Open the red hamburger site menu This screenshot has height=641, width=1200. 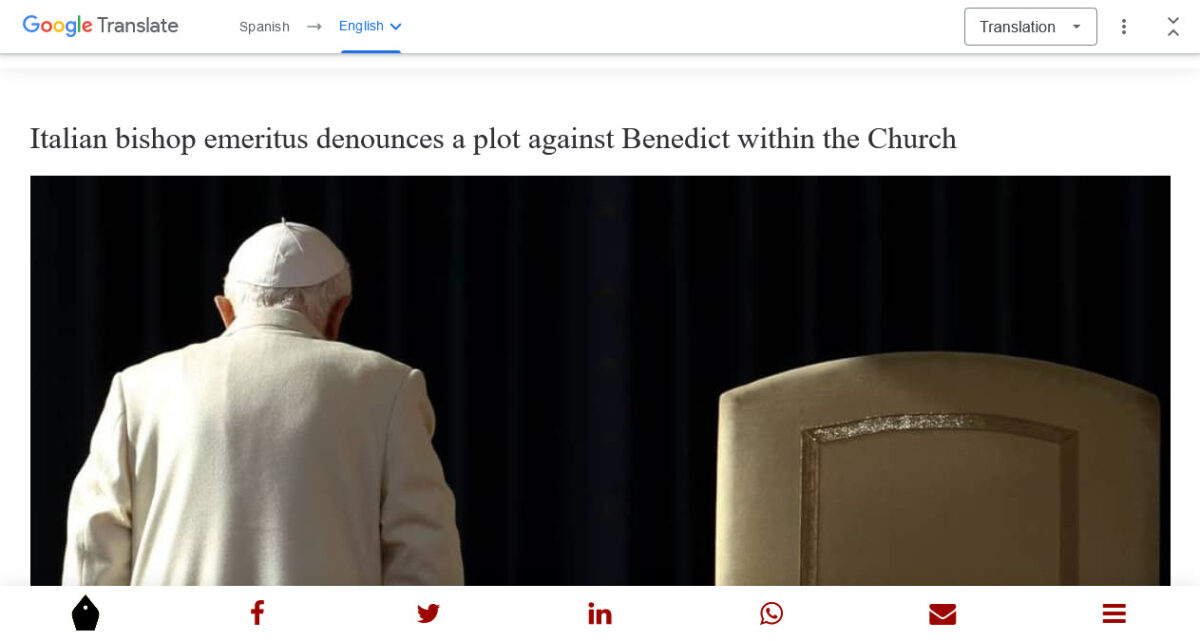coord(1114,614)
